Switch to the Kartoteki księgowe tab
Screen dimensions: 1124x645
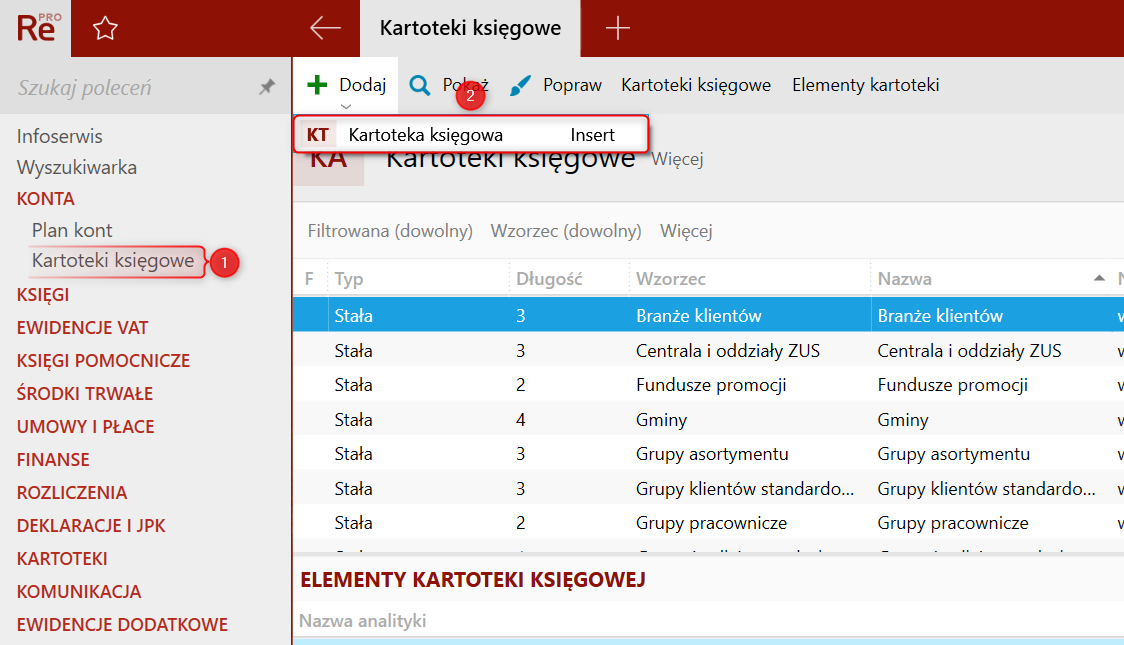coord(470,28)
